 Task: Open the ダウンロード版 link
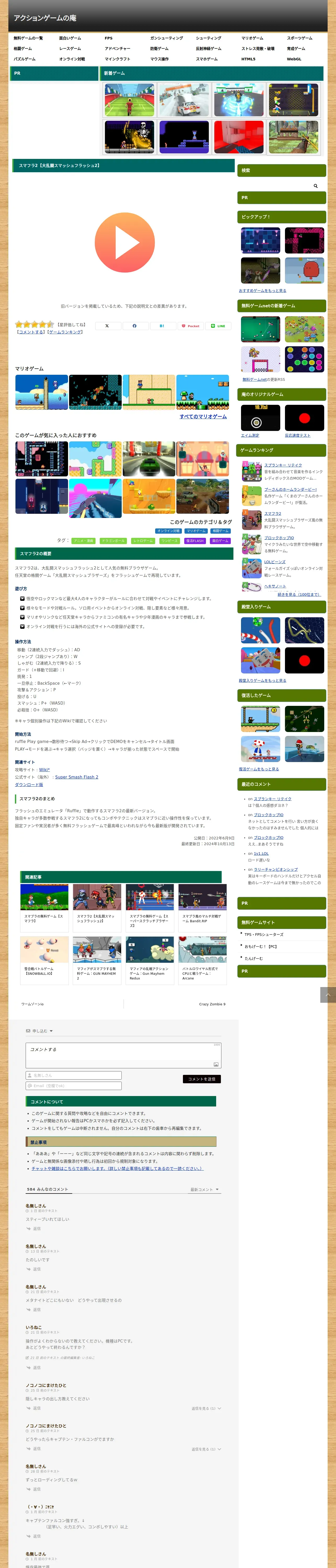29,785
